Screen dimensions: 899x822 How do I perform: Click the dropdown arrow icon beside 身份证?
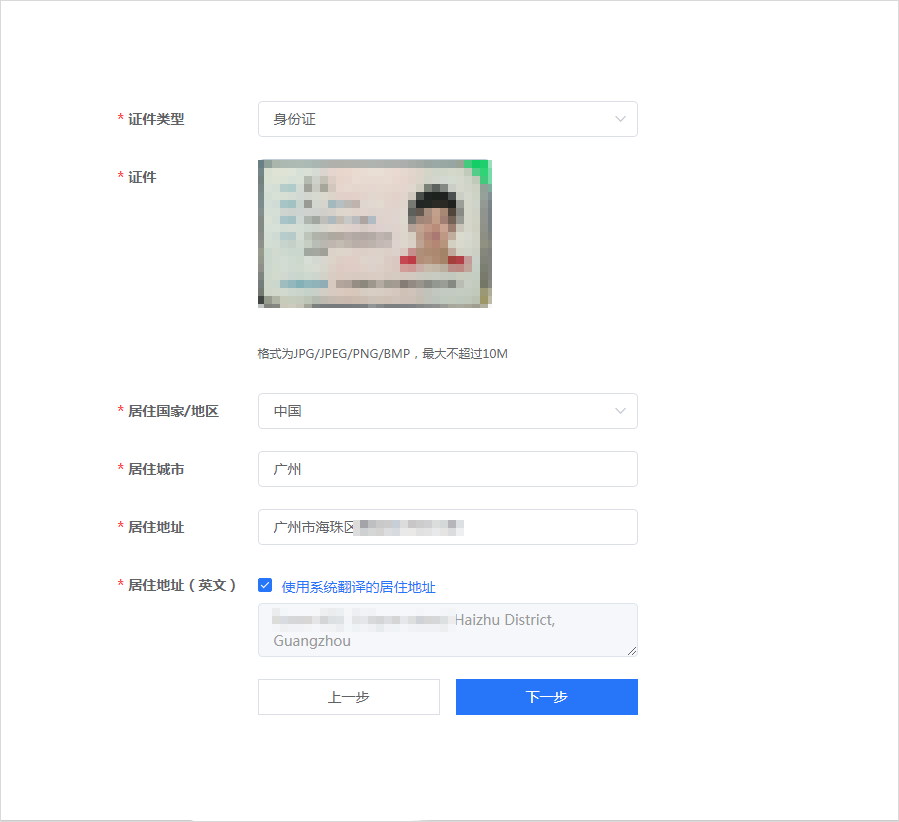pos(622,119)
